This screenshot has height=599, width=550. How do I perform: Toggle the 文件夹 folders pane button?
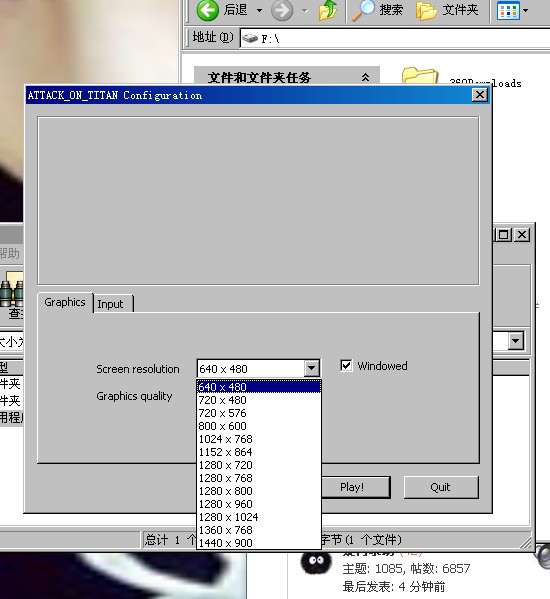tap(447, 10)
